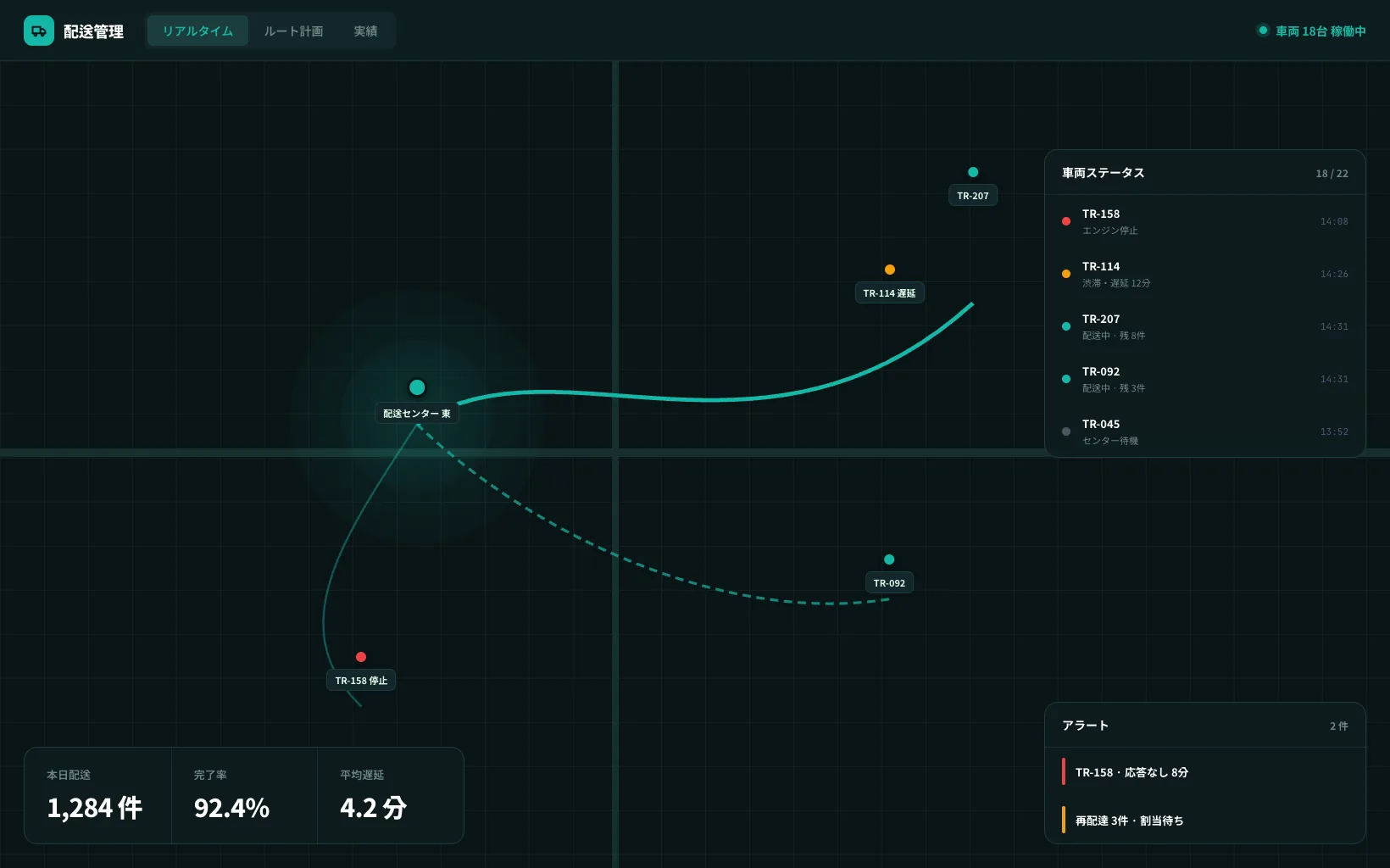Select the red TR-158 停止 map marker

pyautogui.click(x=361, y=657)
